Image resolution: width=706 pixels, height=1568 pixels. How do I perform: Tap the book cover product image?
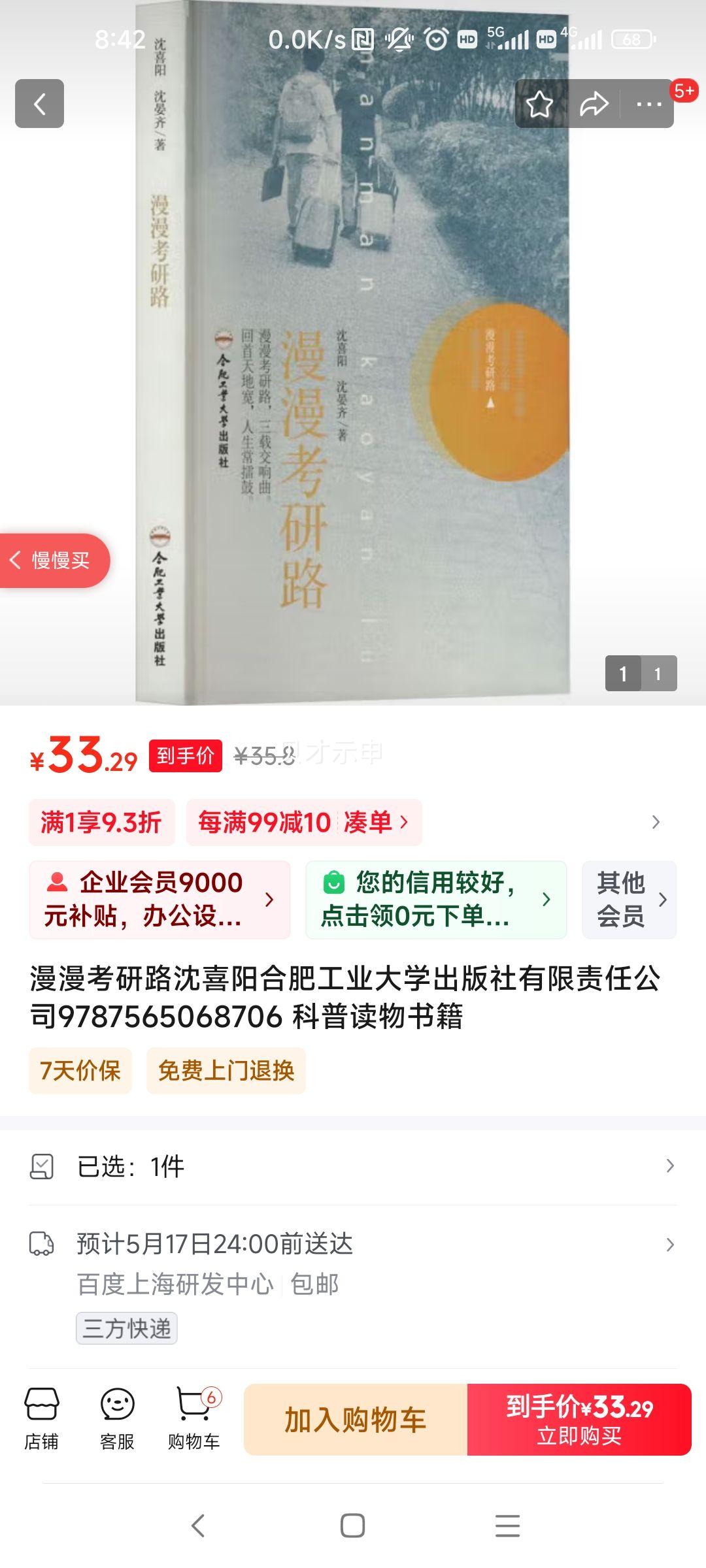pos(353,353)
